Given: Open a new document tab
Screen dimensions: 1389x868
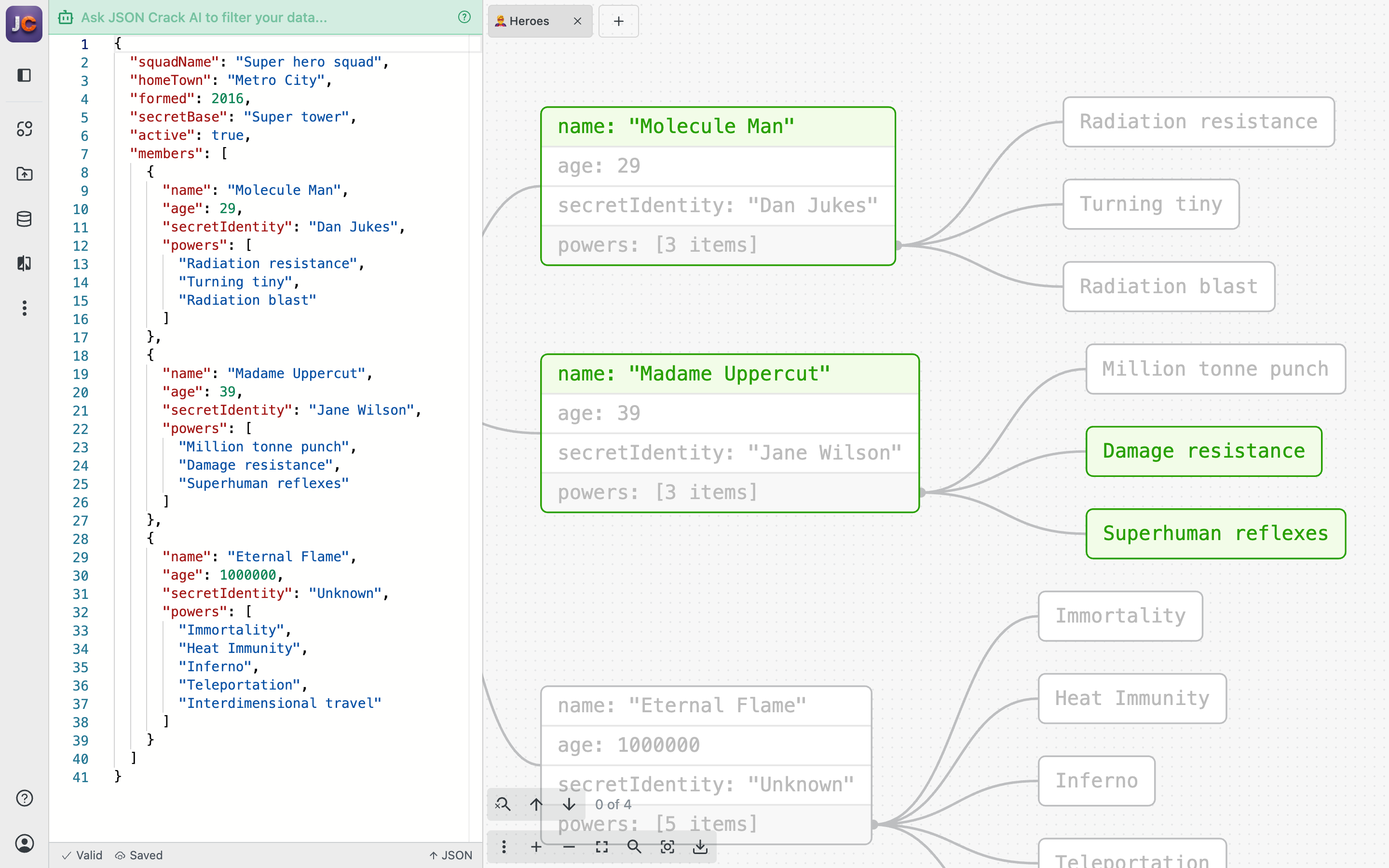Looking at the screenshot, I should pyautogui.click(x=619, y=21).
